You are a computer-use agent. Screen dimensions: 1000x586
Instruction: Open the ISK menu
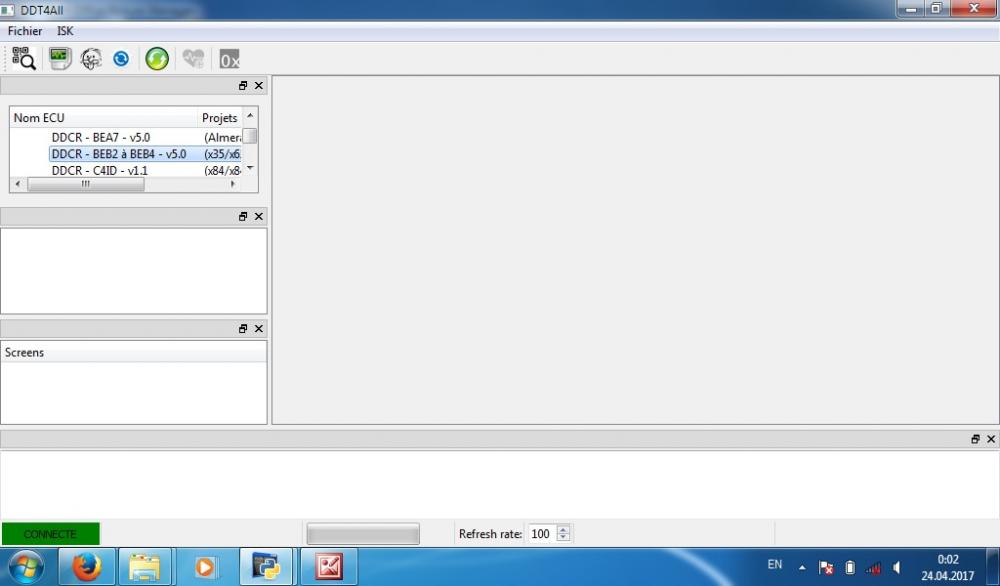(65, 31)
